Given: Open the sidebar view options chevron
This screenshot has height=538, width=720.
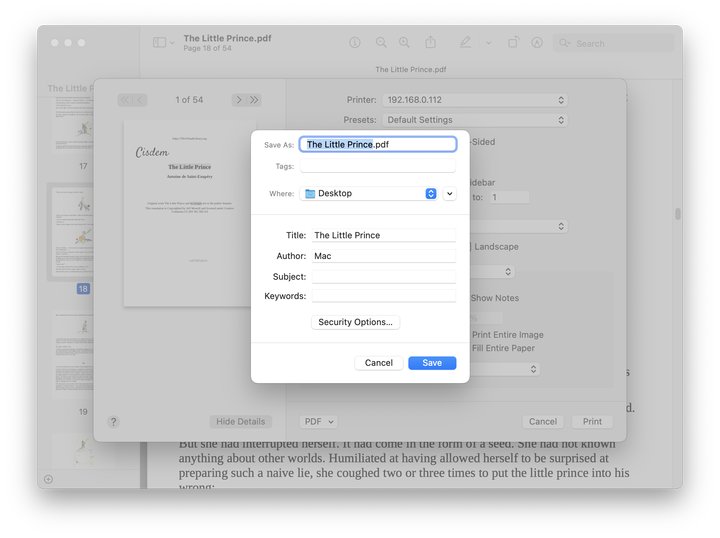Looking at the screenshot, I should 172,43.
